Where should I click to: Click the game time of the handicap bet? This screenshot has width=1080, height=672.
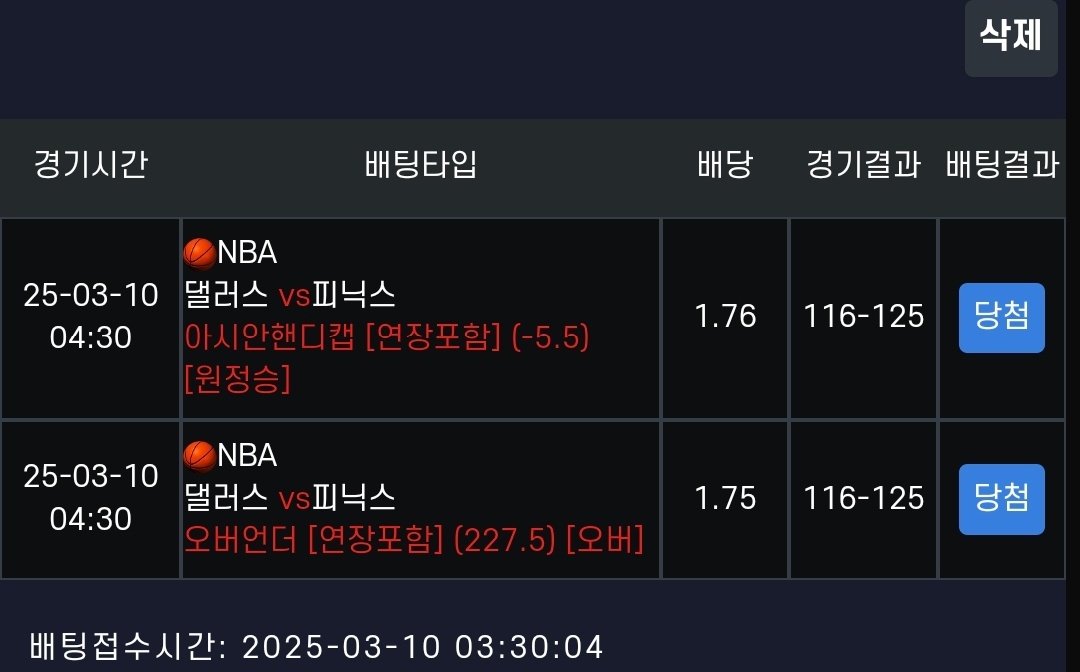tap(91, 316)
